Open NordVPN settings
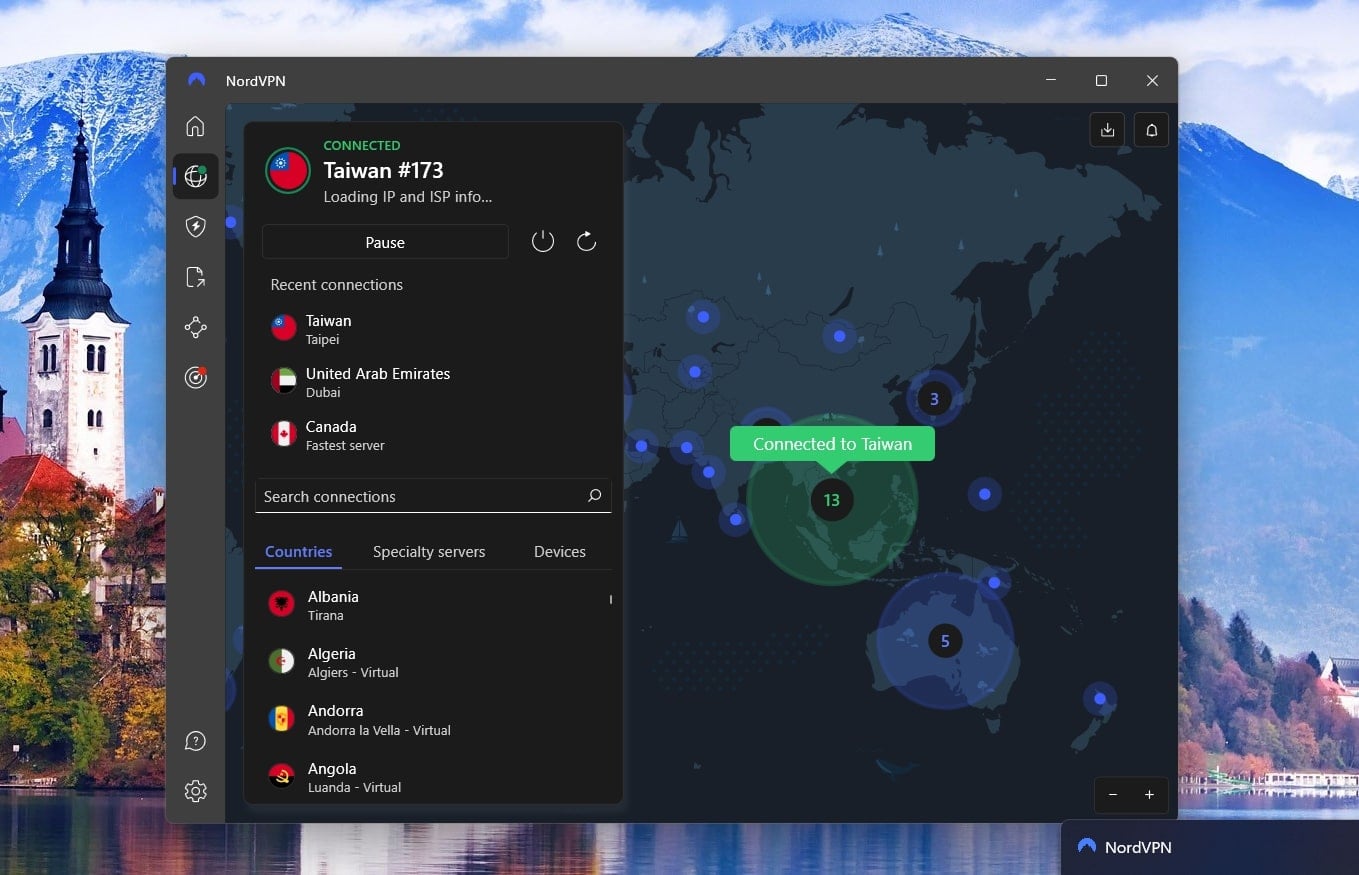This screenshot has height=875, width=1359. click(195, 790)
